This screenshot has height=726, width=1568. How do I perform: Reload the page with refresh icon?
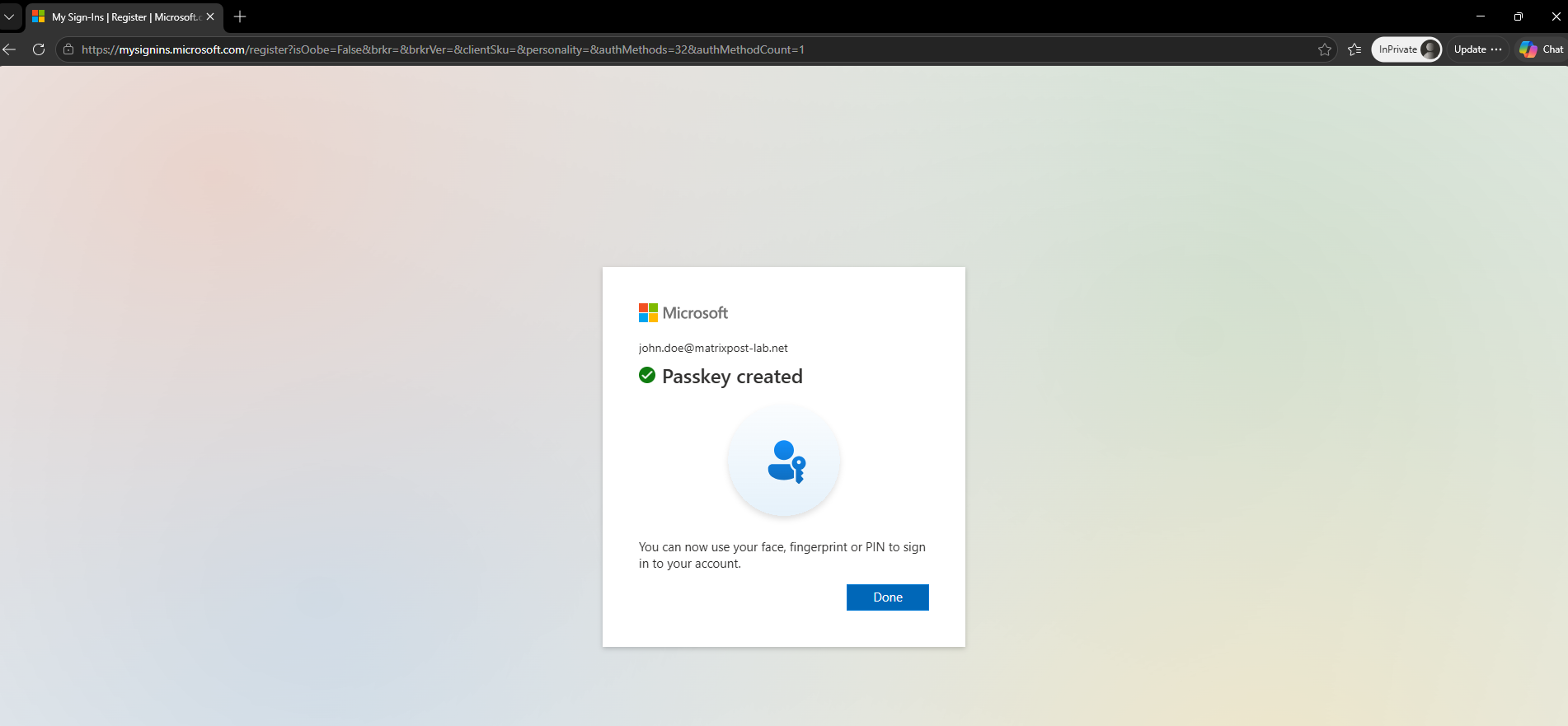coord(39,49)
